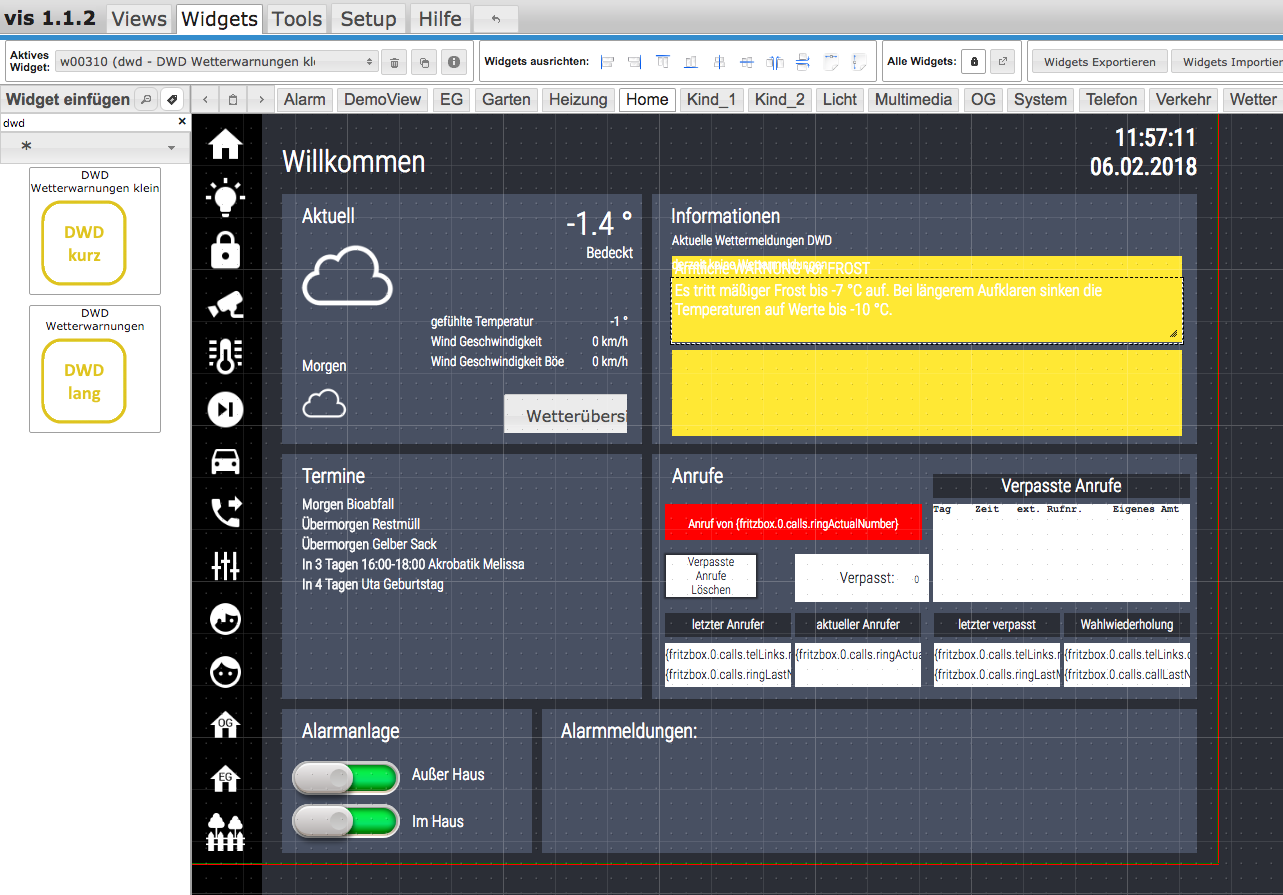1283x895 pixels.
Task: Click the padlock icon in the sidebar
Action: (225, 249)
